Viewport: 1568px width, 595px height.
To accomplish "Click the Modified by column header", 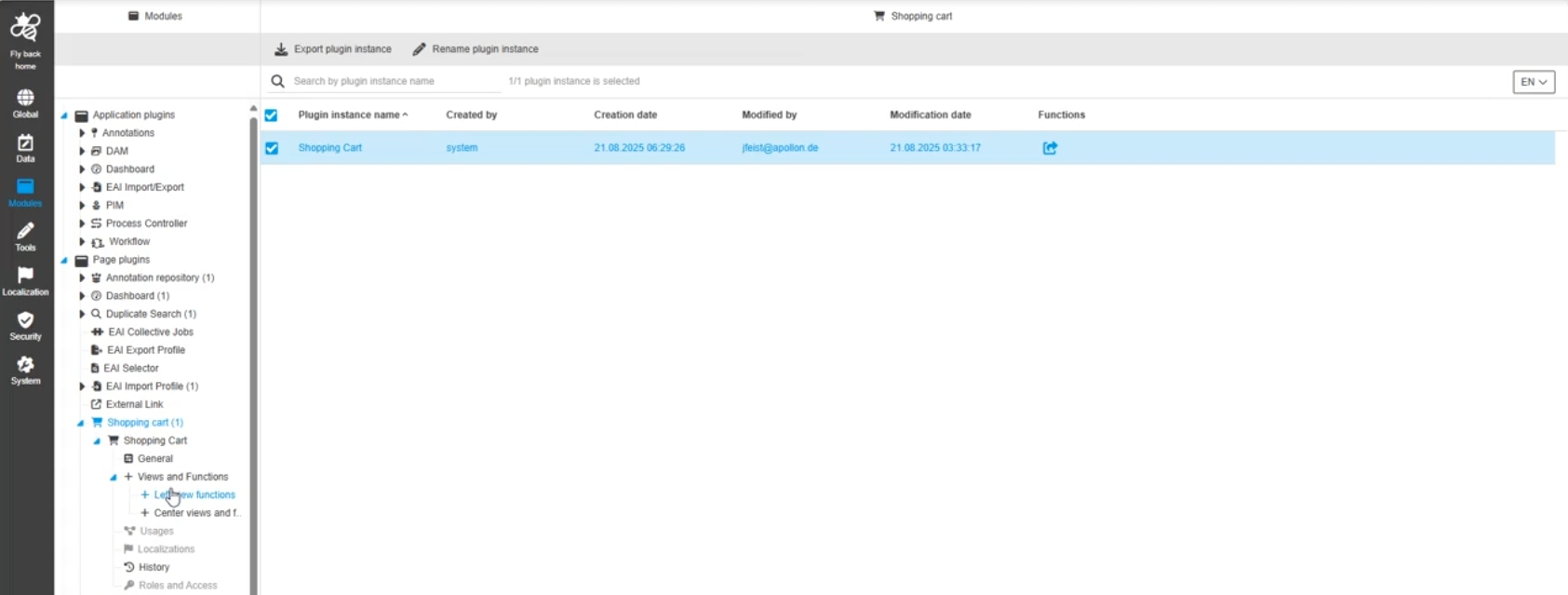I will [x=770, y=115].
